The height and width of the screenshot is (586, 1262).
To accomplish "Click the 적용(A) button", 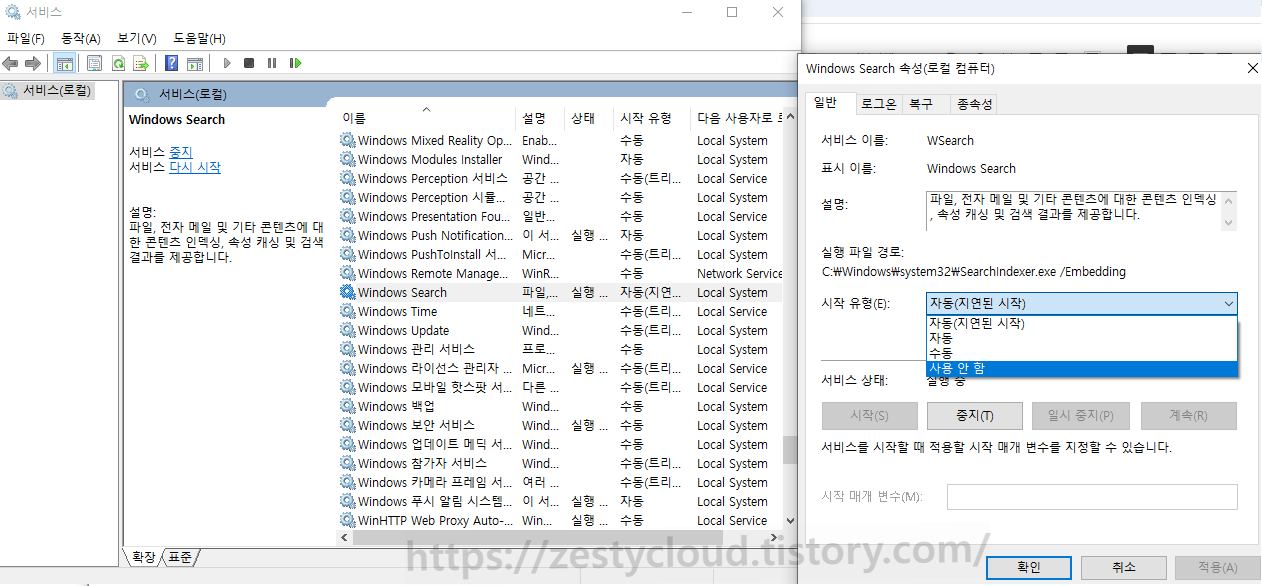I will pos(1217,567).
